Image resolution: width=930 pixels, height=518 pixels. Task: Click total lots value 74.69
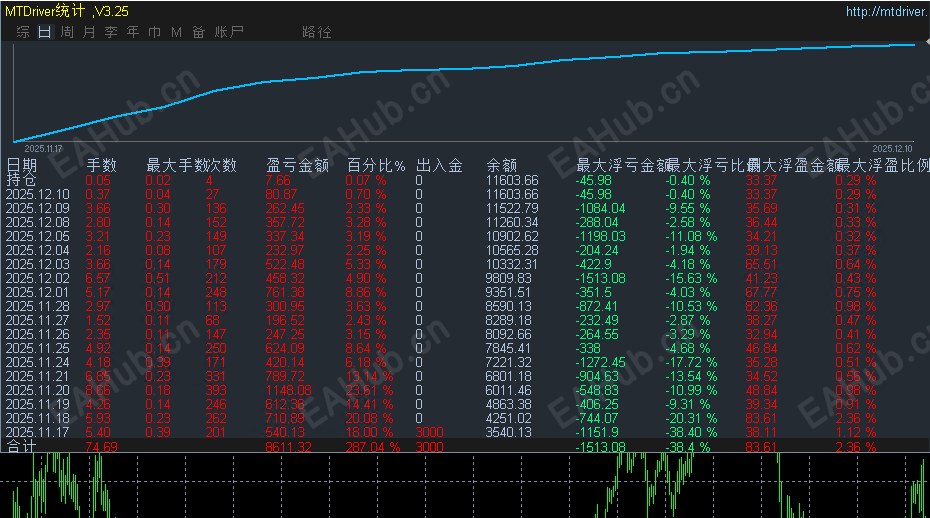(101, 447)
